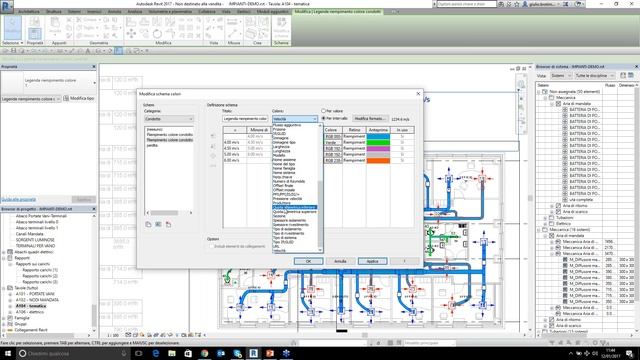Click the Annulla button
The width and height of the screenshot is (640, 360).
[340, 261]
